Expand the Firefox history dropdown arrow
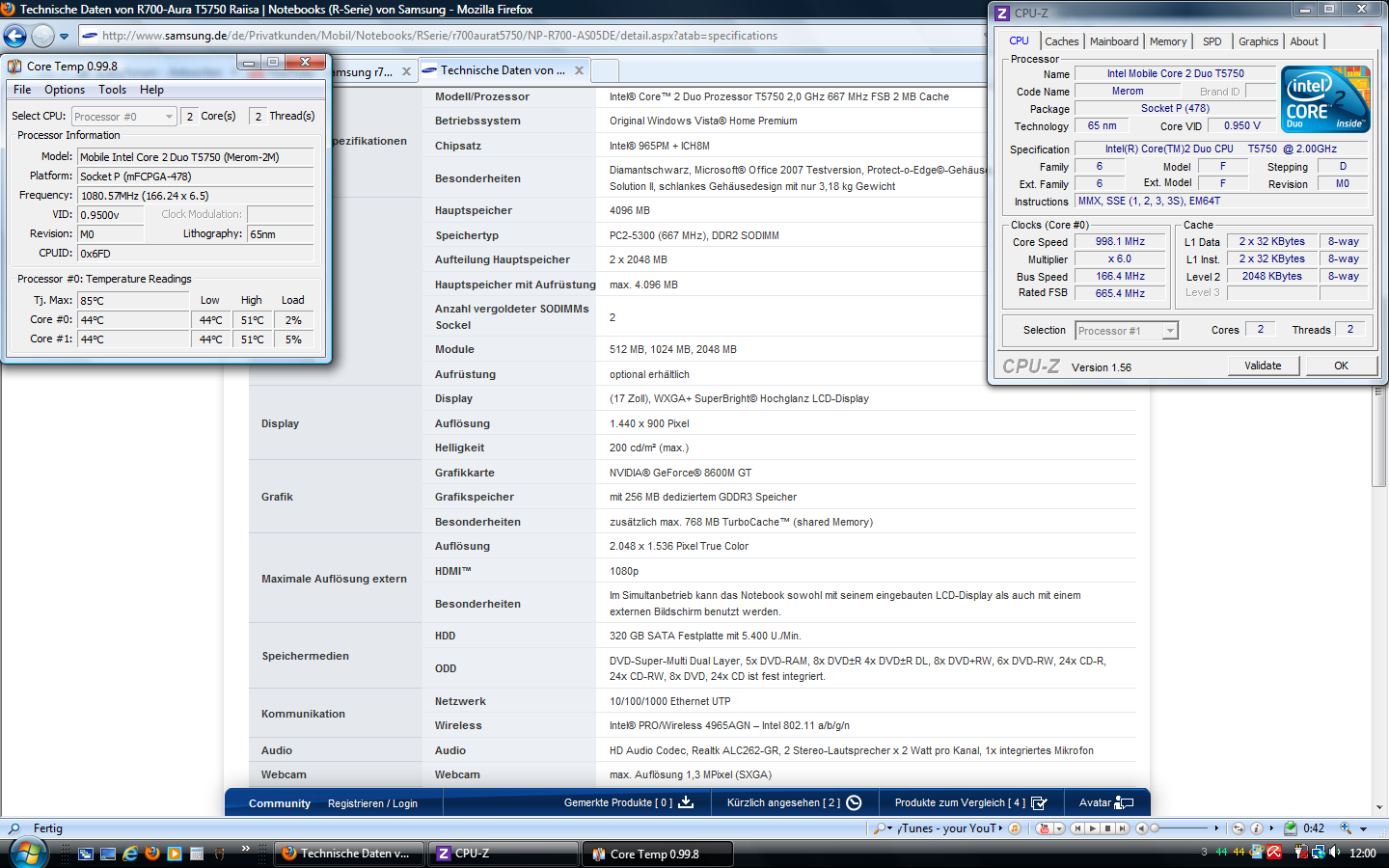This screenshot has width=1389, height=868. point(65,37)
